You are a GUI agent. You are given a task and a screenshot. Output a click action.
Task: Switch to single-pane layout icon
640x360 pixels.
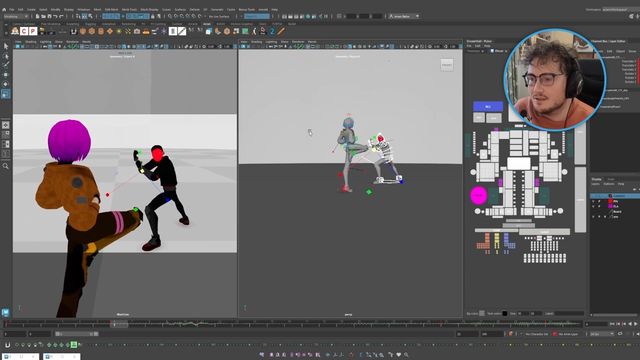coord(6,125)
